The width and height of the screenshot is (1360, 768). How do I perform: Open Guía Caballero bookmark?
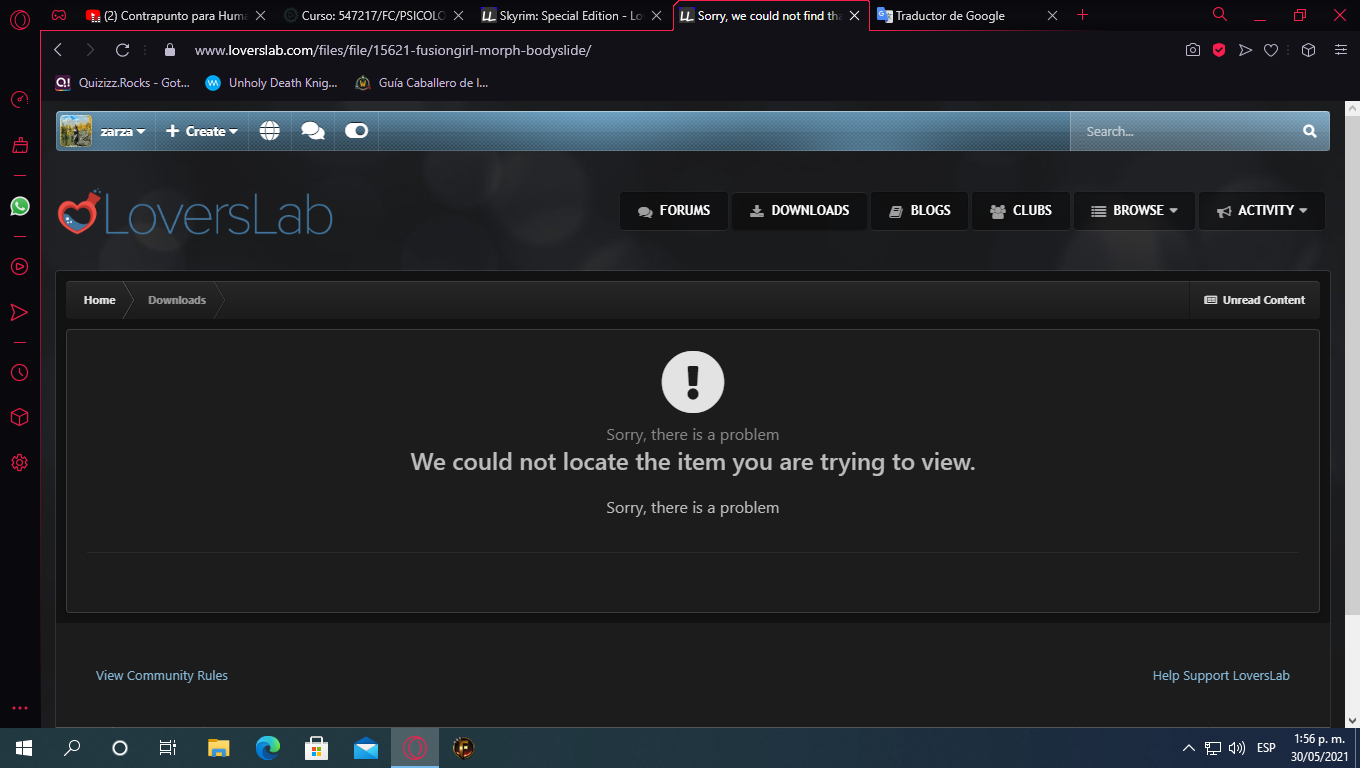pos(422,83)
